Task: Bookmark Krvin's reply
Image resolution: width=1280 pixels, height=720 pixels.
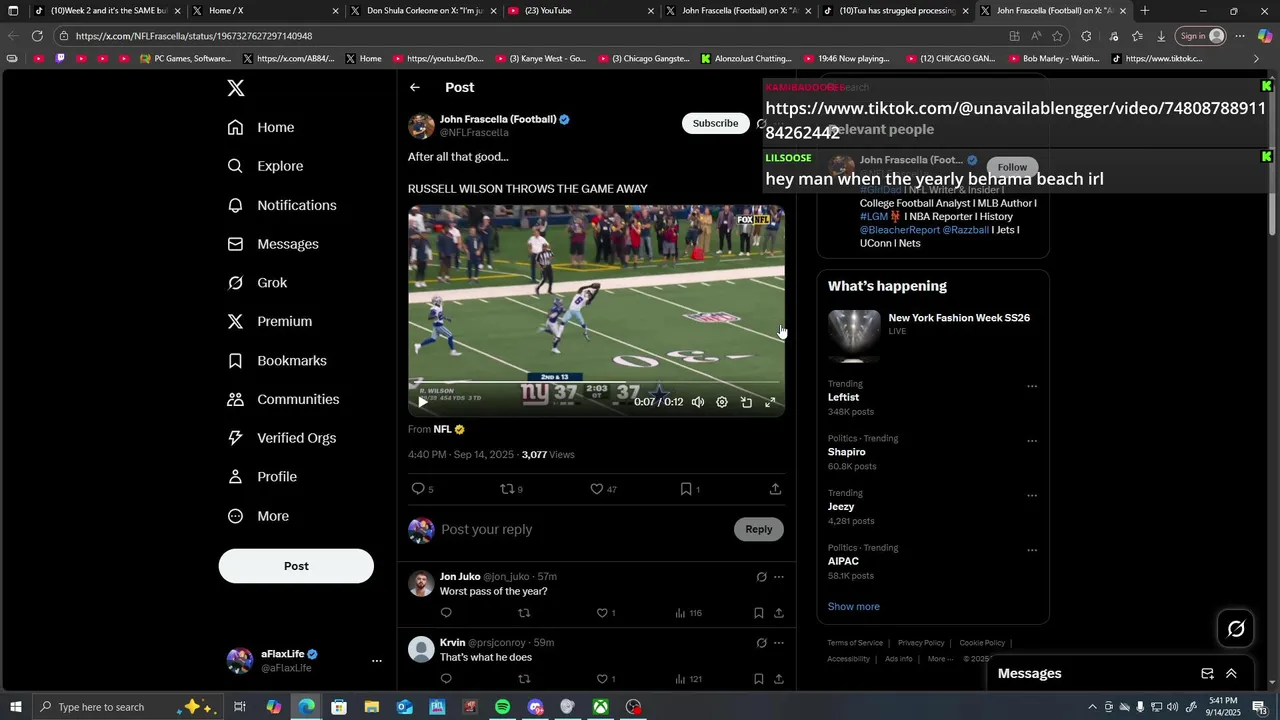Action: pos(758,679)
